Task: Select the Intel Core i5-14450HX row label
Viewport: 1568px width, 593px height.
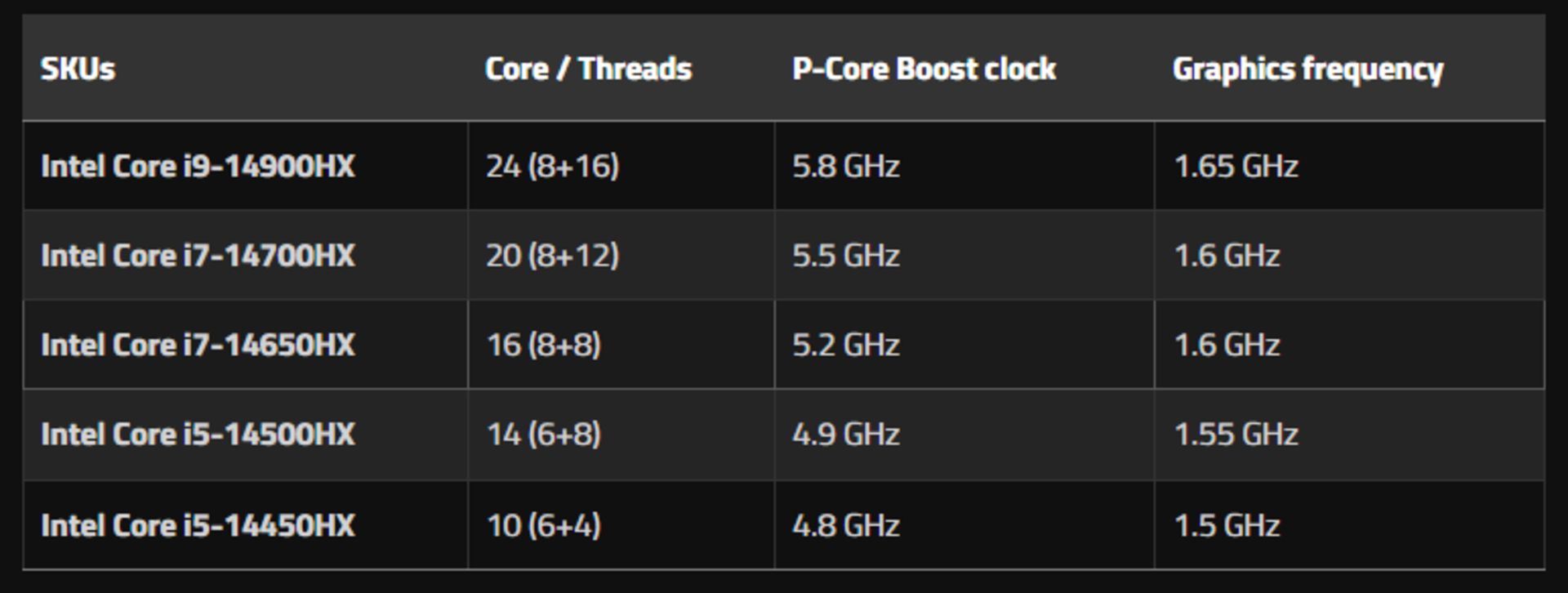Action: pos(198,524)
